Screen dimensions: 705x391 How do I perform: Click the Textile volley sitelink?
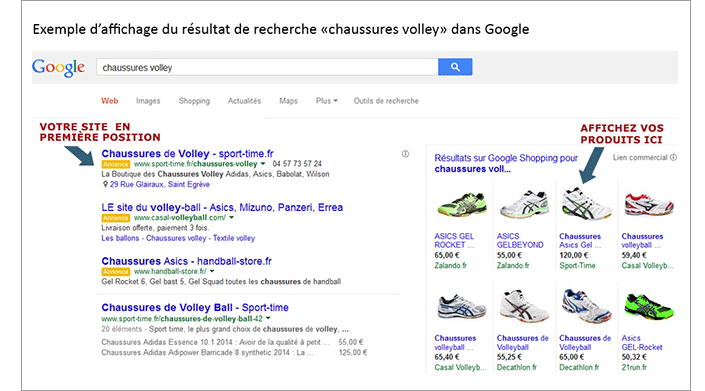(234, 238)
